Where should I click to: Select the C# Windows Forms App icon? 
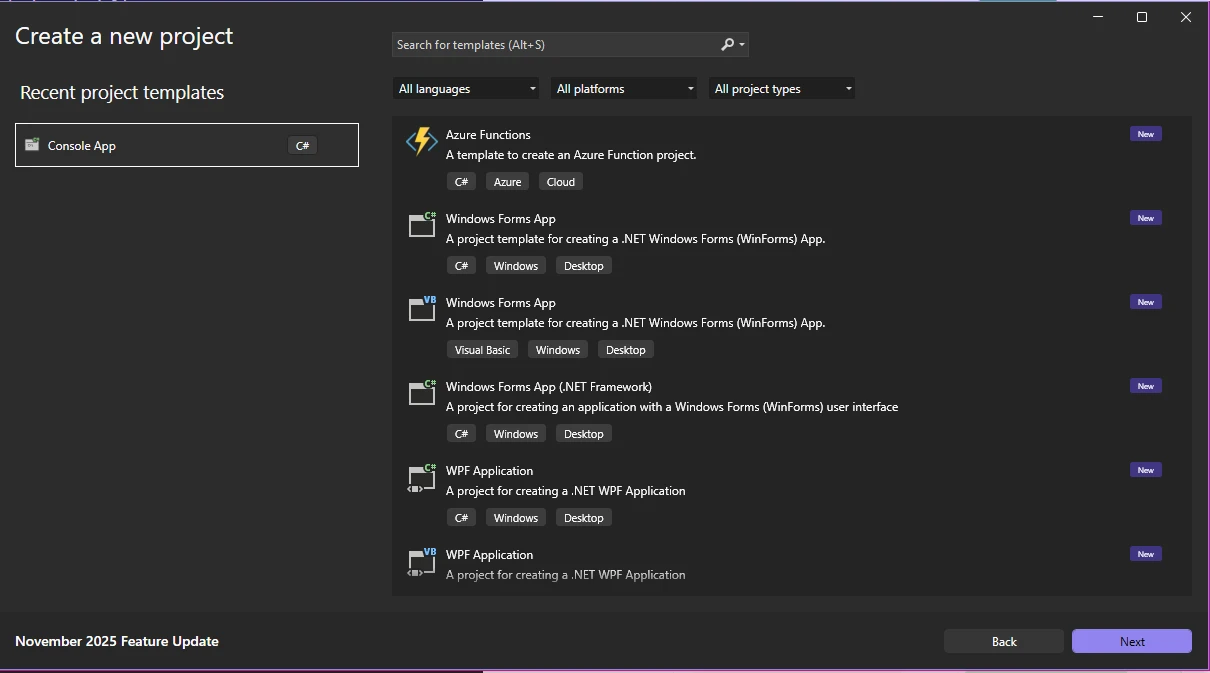tap(422, 225)
